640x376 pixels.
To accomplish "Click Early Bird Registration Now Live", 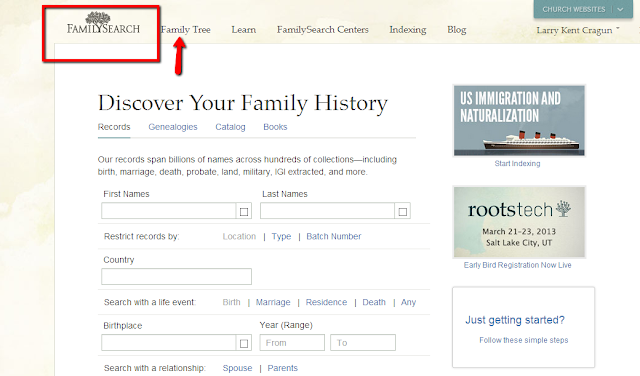I will (517, 265).
